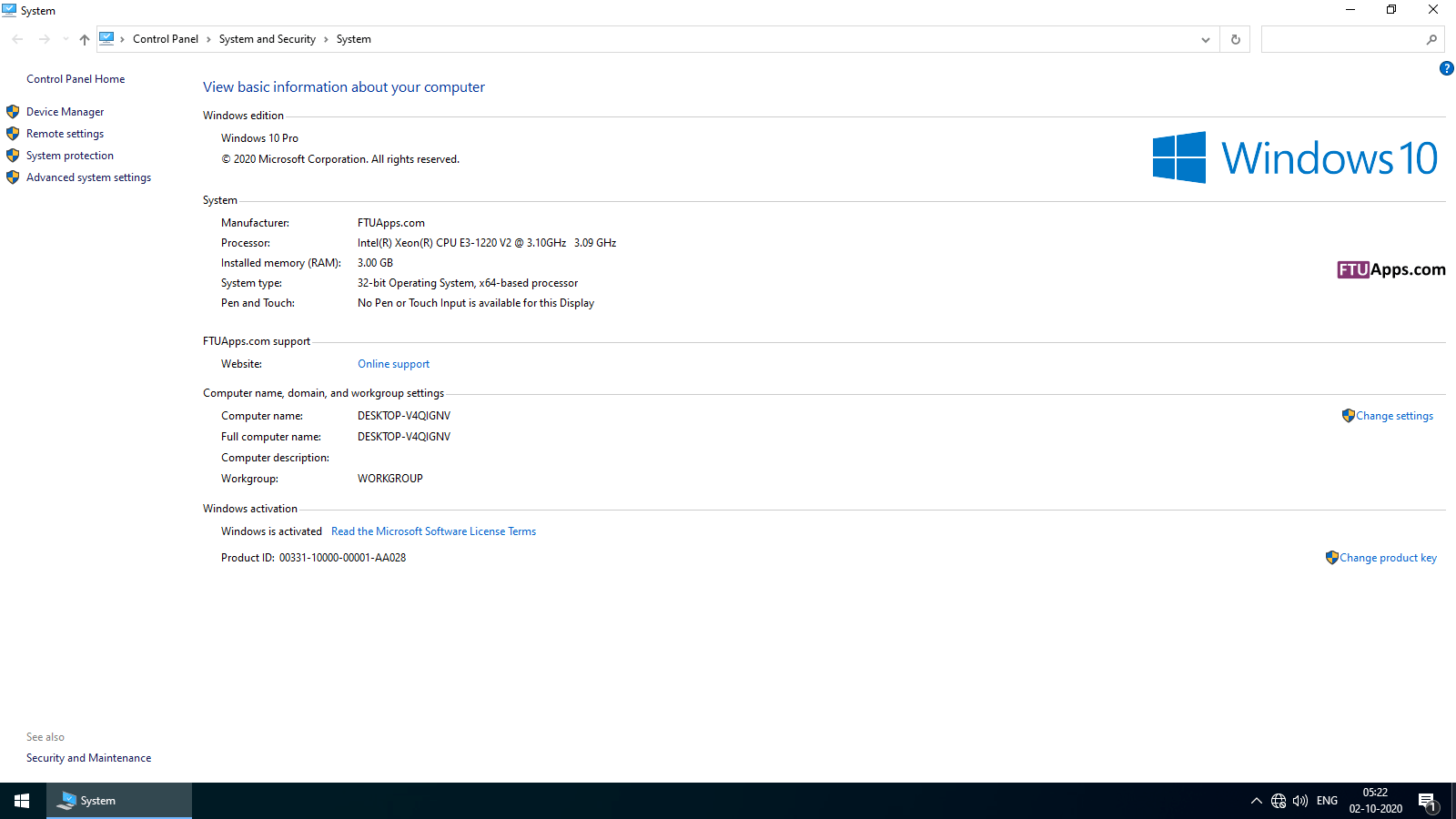Open the Action Center notifications icon
The height and width of the screenshot is (819, 1456).
coord(1427,802)
